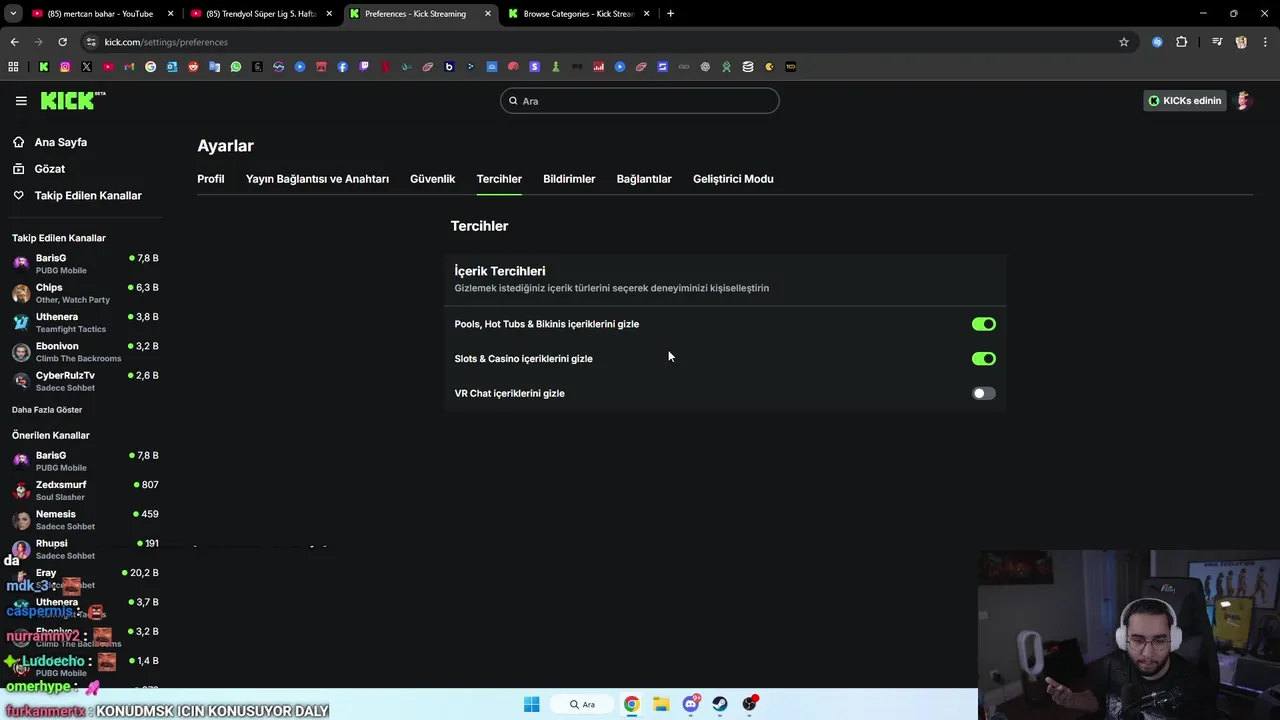Open File Explorer from the taskbar
The width and height of the screenshot is (1280, 720).
click(x=661, y=704)
